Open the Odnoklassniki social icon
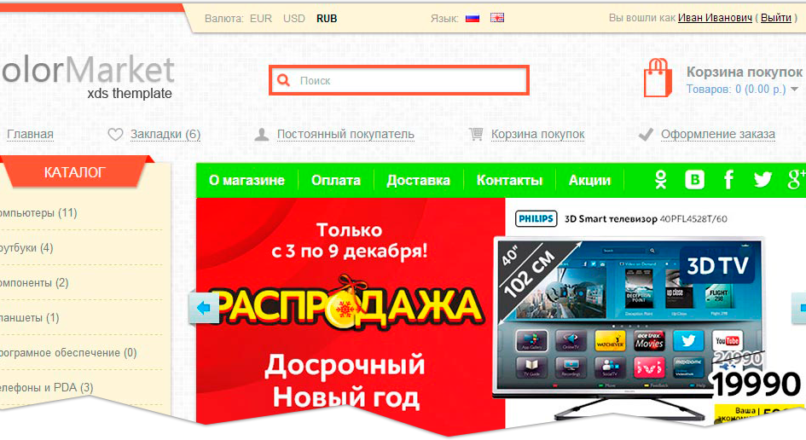Screen dimensions: 806x440 [661, 180]
